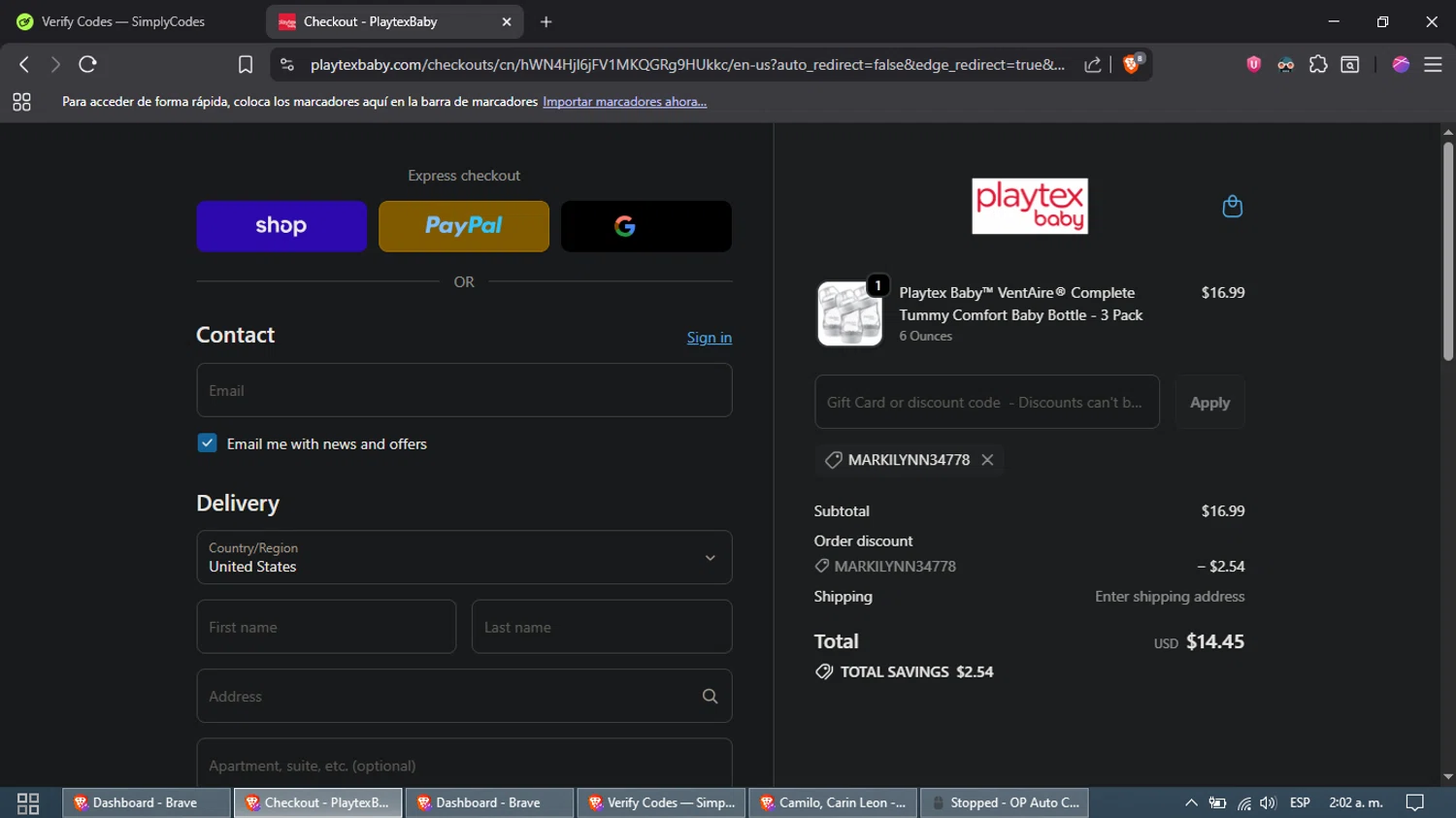Open Checkout - PlaytexB... taskbar window
1456x818 pixels.
pyautogui.click(x=317, y=802)
